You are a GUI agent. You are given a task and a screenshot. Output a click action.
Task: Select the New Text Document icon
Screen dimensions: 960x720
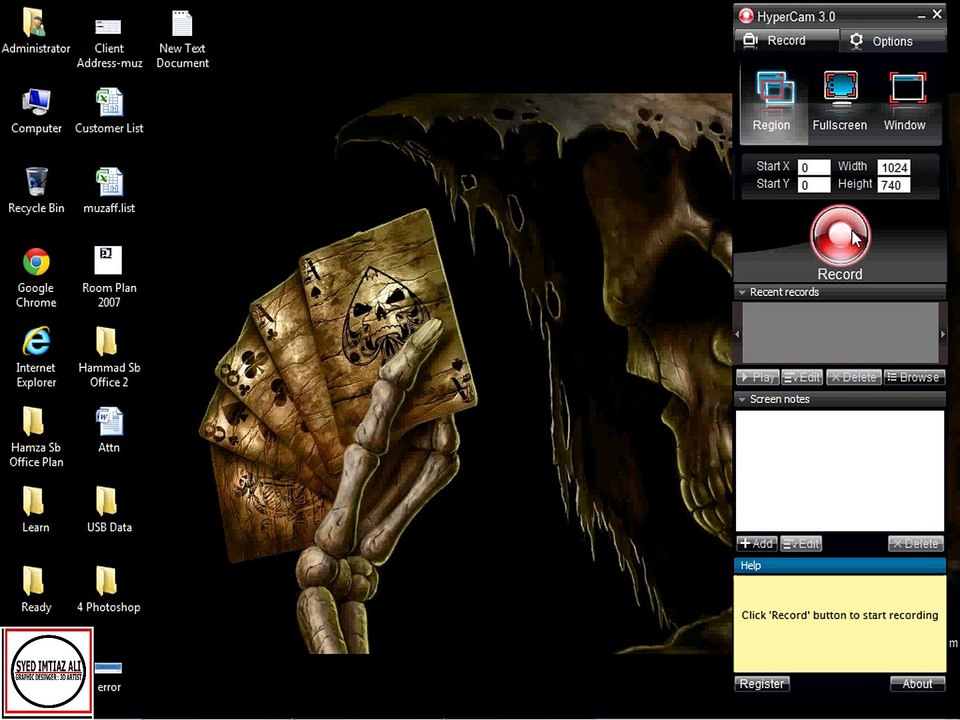pos(182,39)
